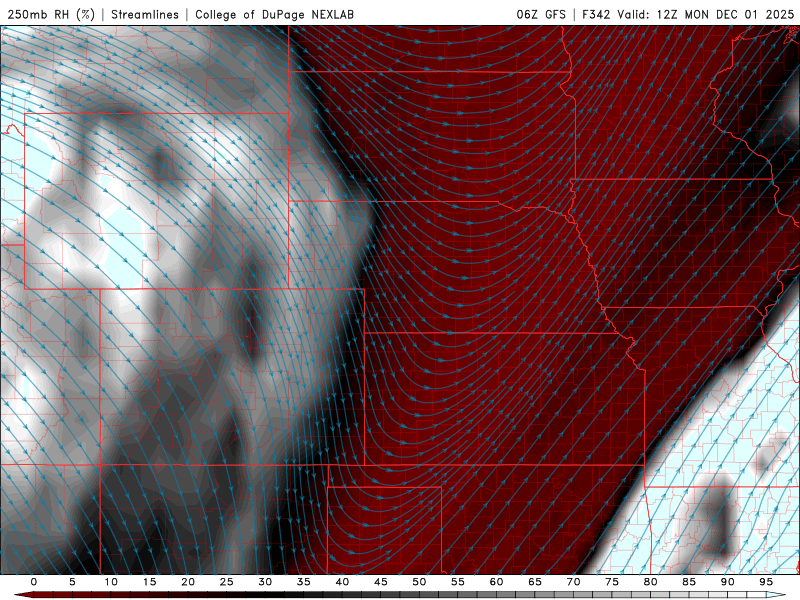Click the "20" tick label on the colorbar
Viewport: 800px width, 600px height.
pyautogui.click(x=188, y=582)
